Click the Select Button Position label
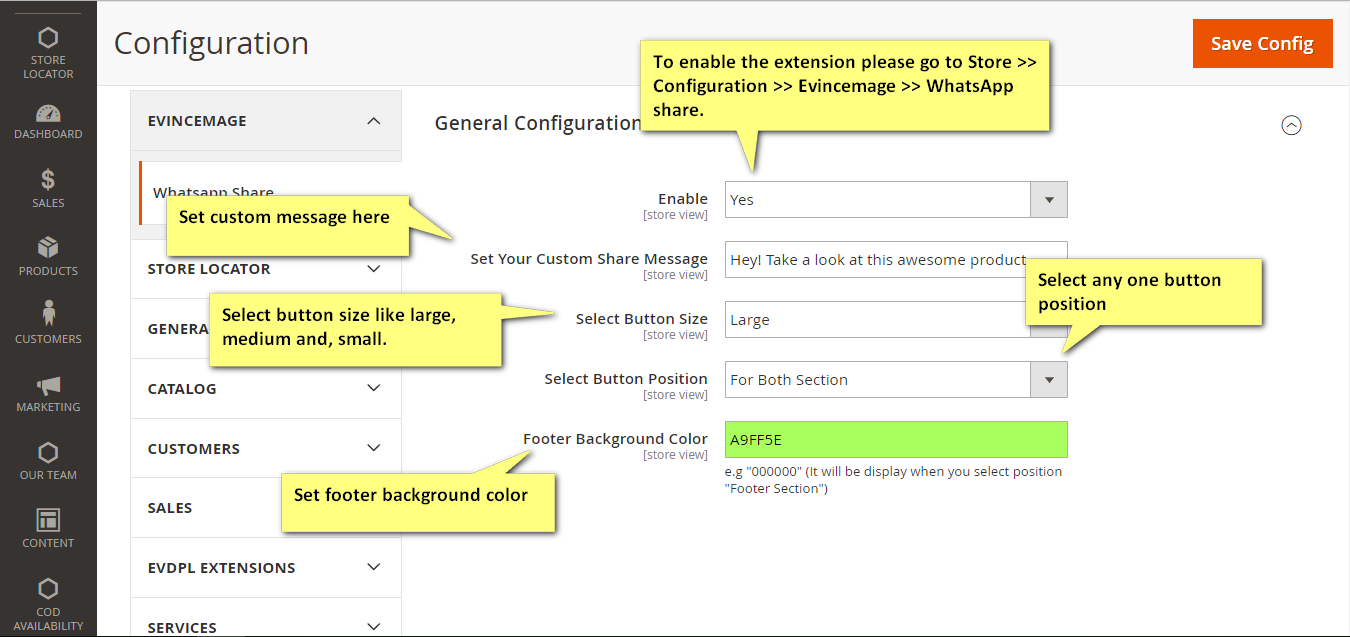This screenshot has height=637, width=1350. tap(626, 379)
